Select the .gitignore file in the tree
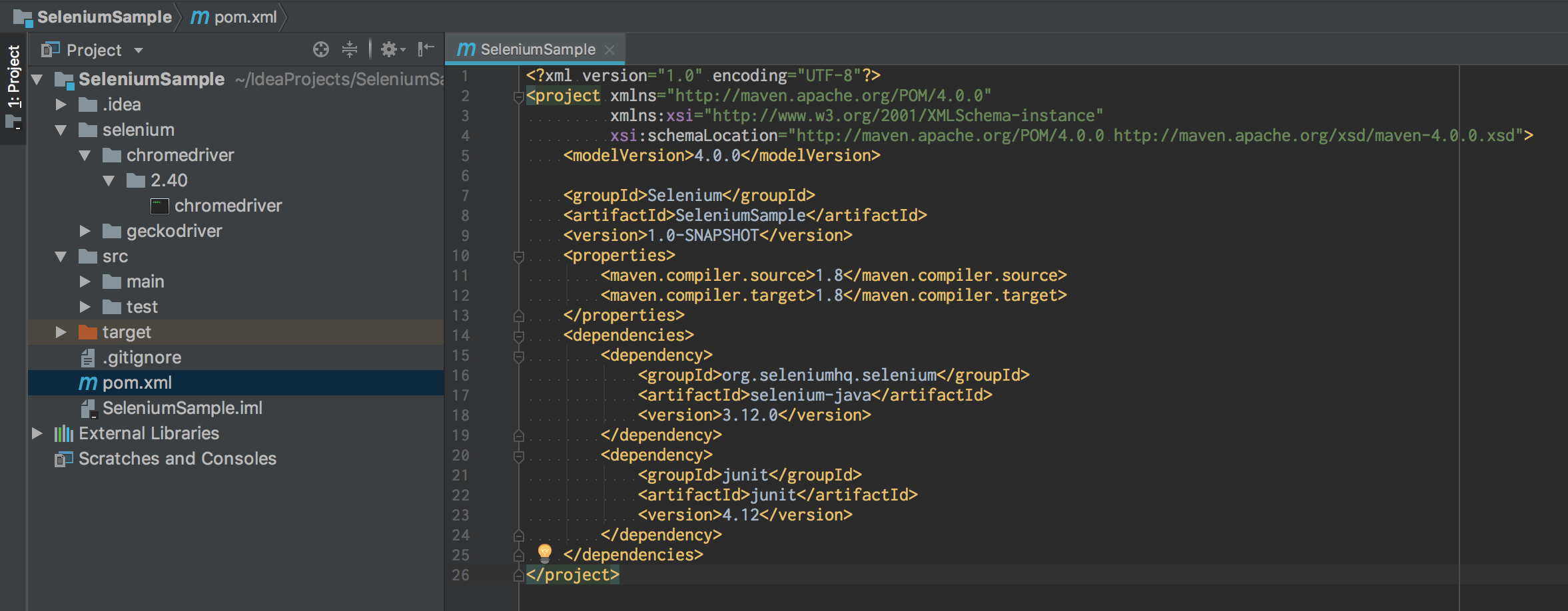Viewport: 1568px width, 611px height. pos(141,357)
